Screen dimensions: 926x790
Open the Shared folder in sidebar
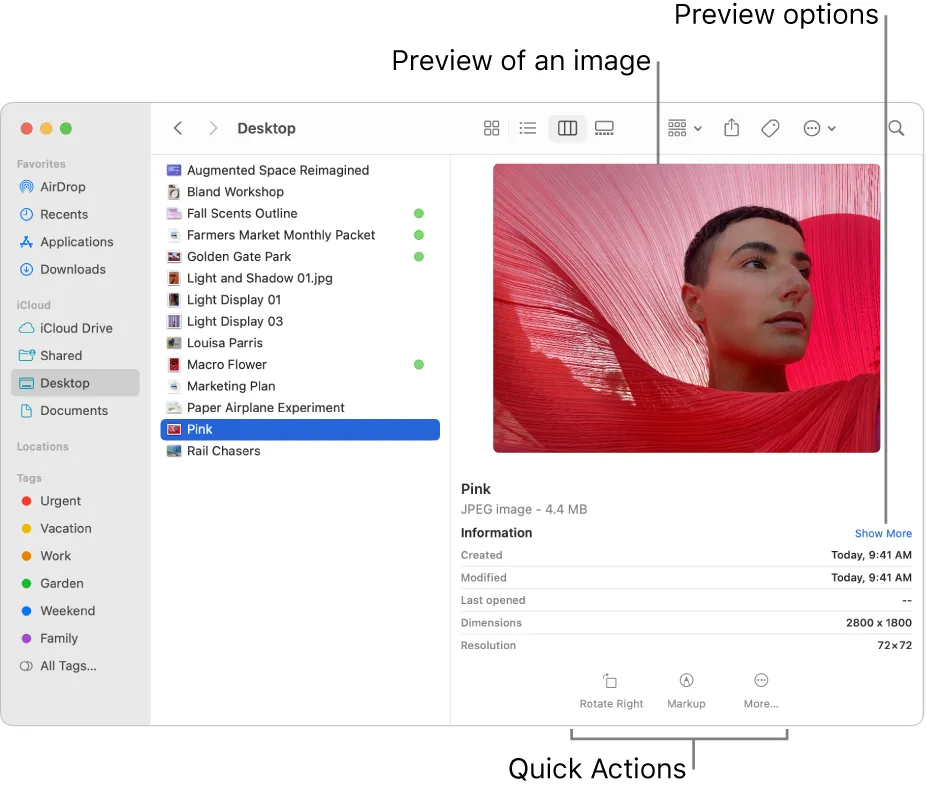tap(76, 355)
